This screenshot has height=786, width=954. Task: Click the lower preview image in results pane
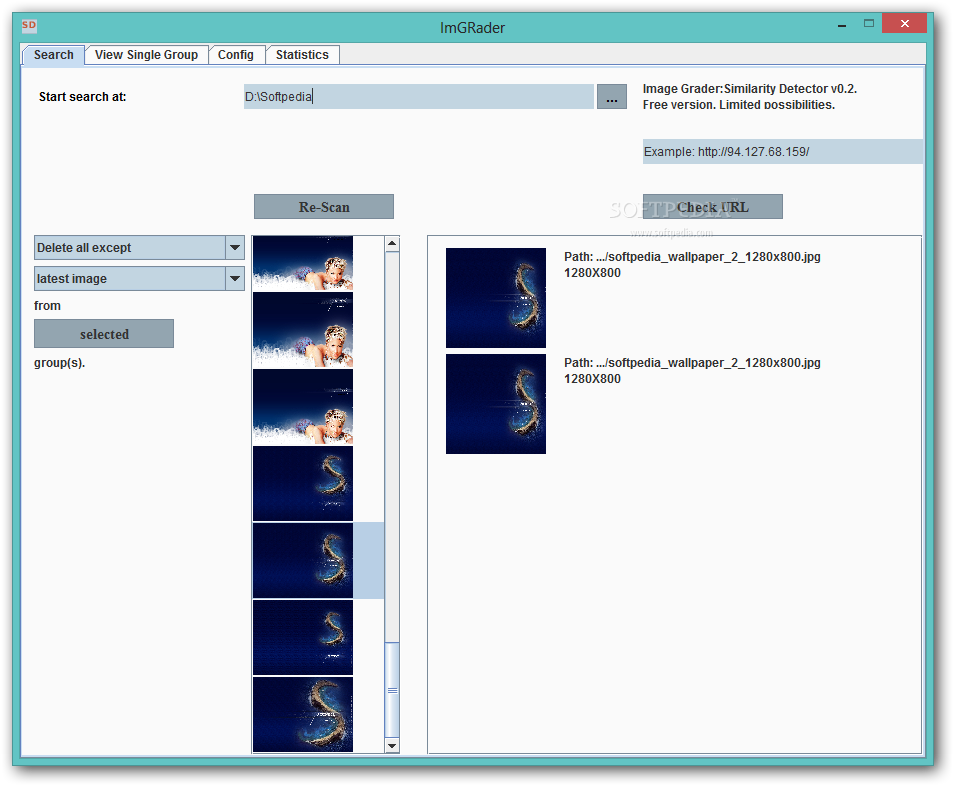(x=496, y=404)
